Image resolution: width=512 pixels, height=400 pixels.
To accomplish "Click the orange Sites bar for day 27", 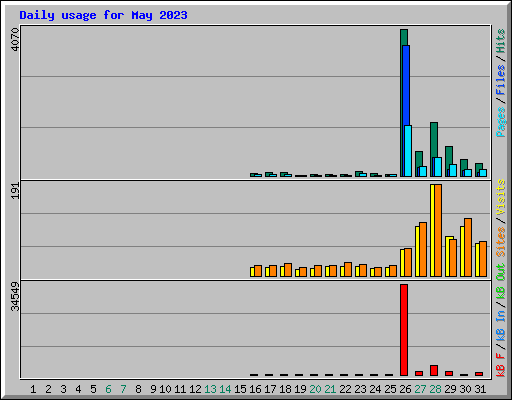I will pyautogui.click(x=423, y=249).
